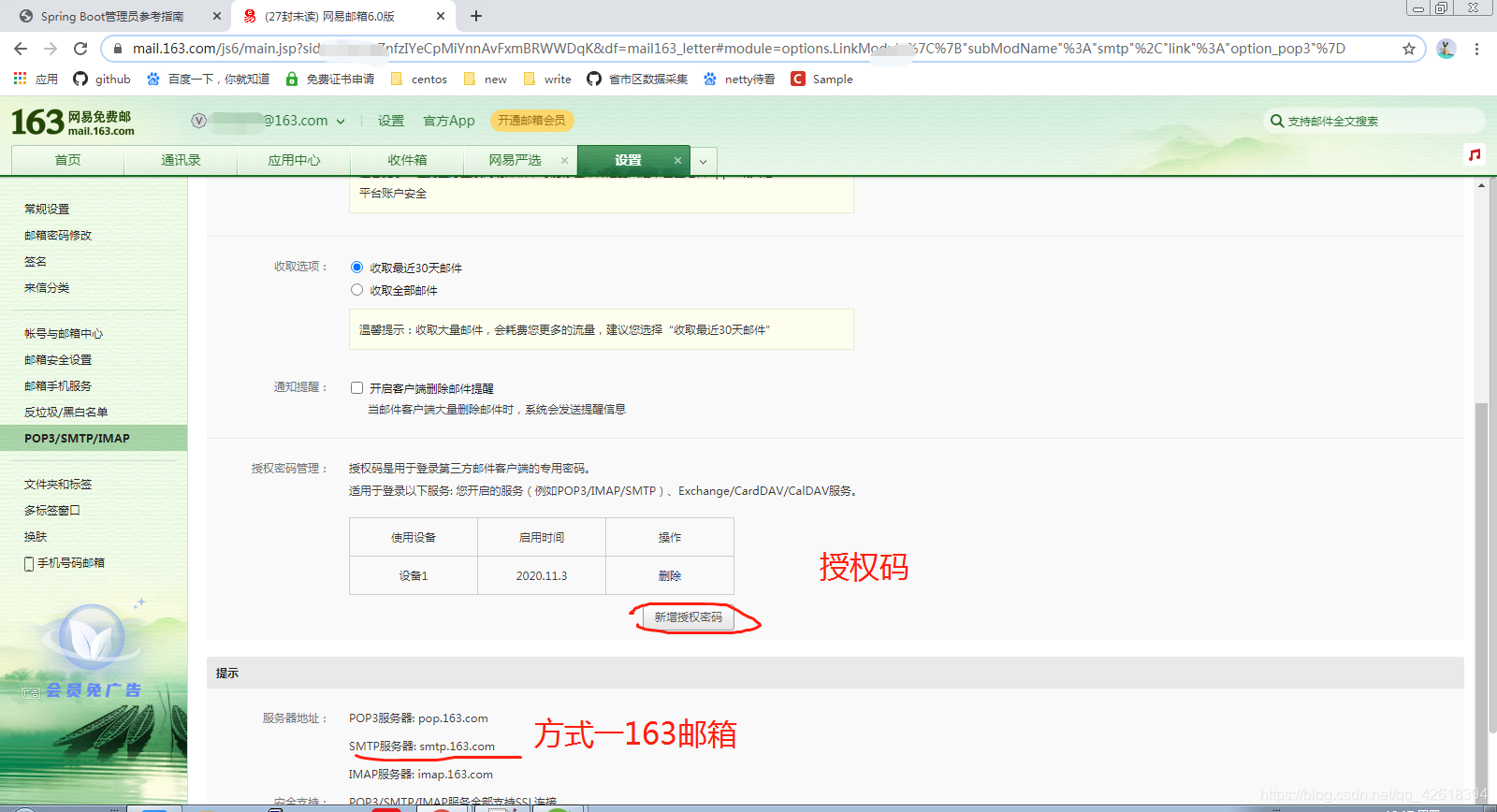Open 邮箱手机服务 in sidebar
This screenshot has width=1497, height=812.
[58, 385]
